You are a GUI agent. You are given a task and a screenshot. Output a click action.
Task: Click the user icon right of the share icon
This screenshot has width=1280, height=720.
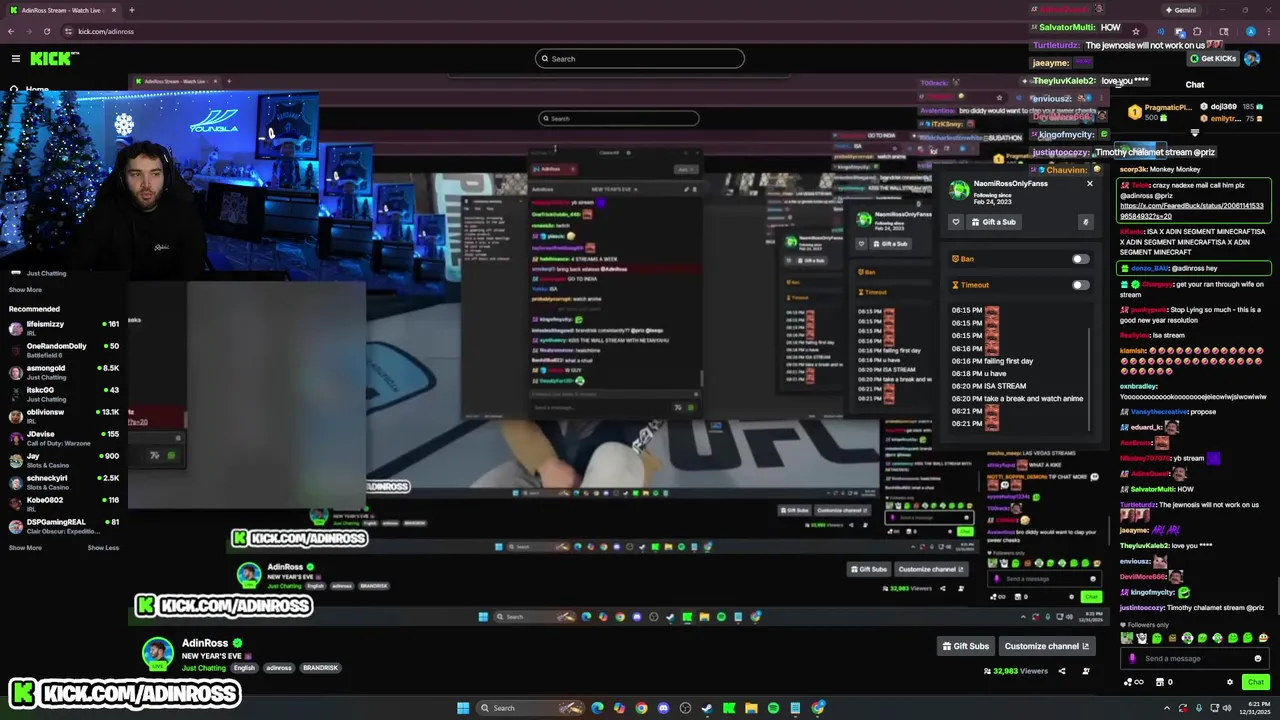click(1086, 671)
